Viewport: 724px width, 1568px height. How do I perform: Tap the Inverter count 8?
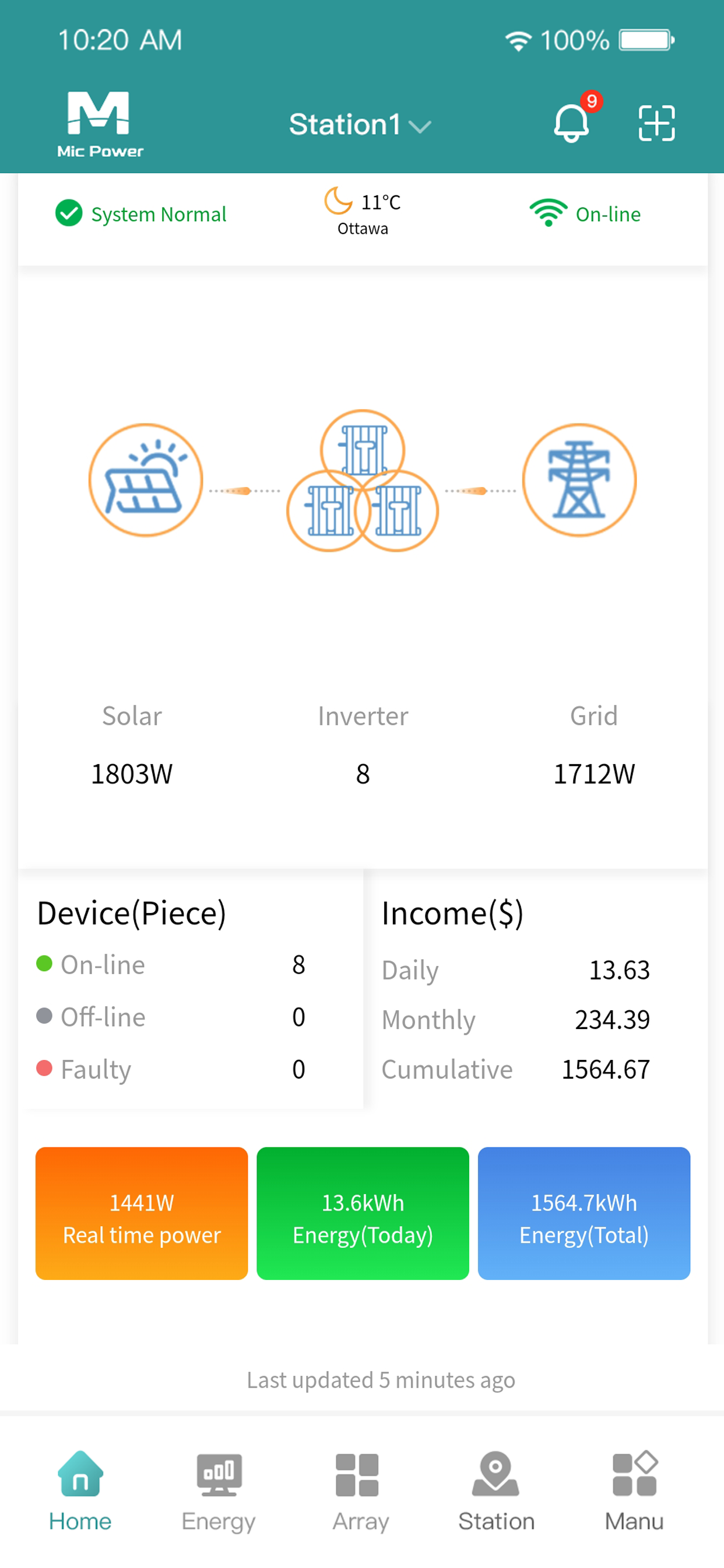[363, 774]
